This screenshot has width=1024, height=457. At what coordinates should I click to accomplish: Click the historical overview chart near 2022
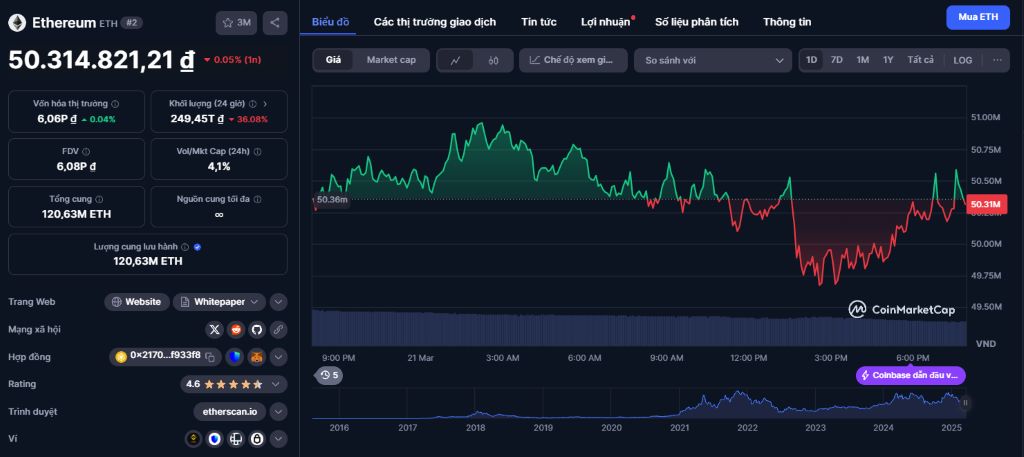[747, 403]
